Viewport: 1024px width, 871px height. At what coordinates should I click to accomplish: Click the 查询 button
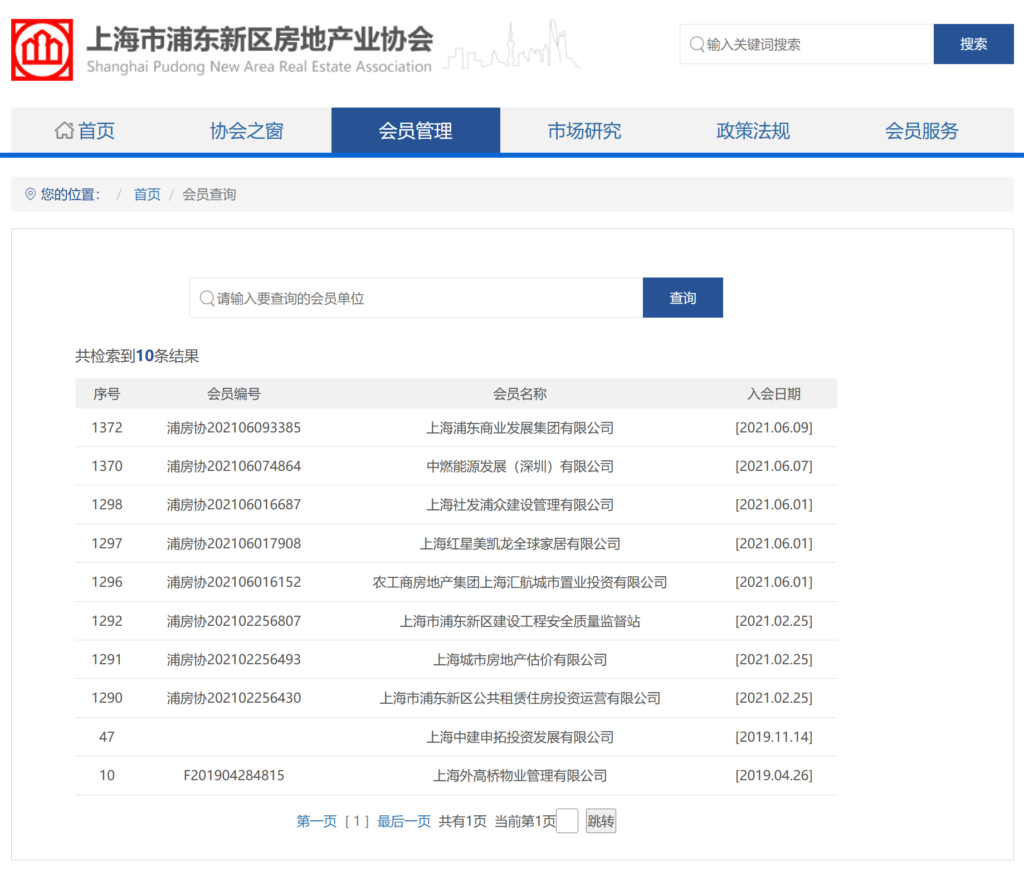tap(682, 298)
